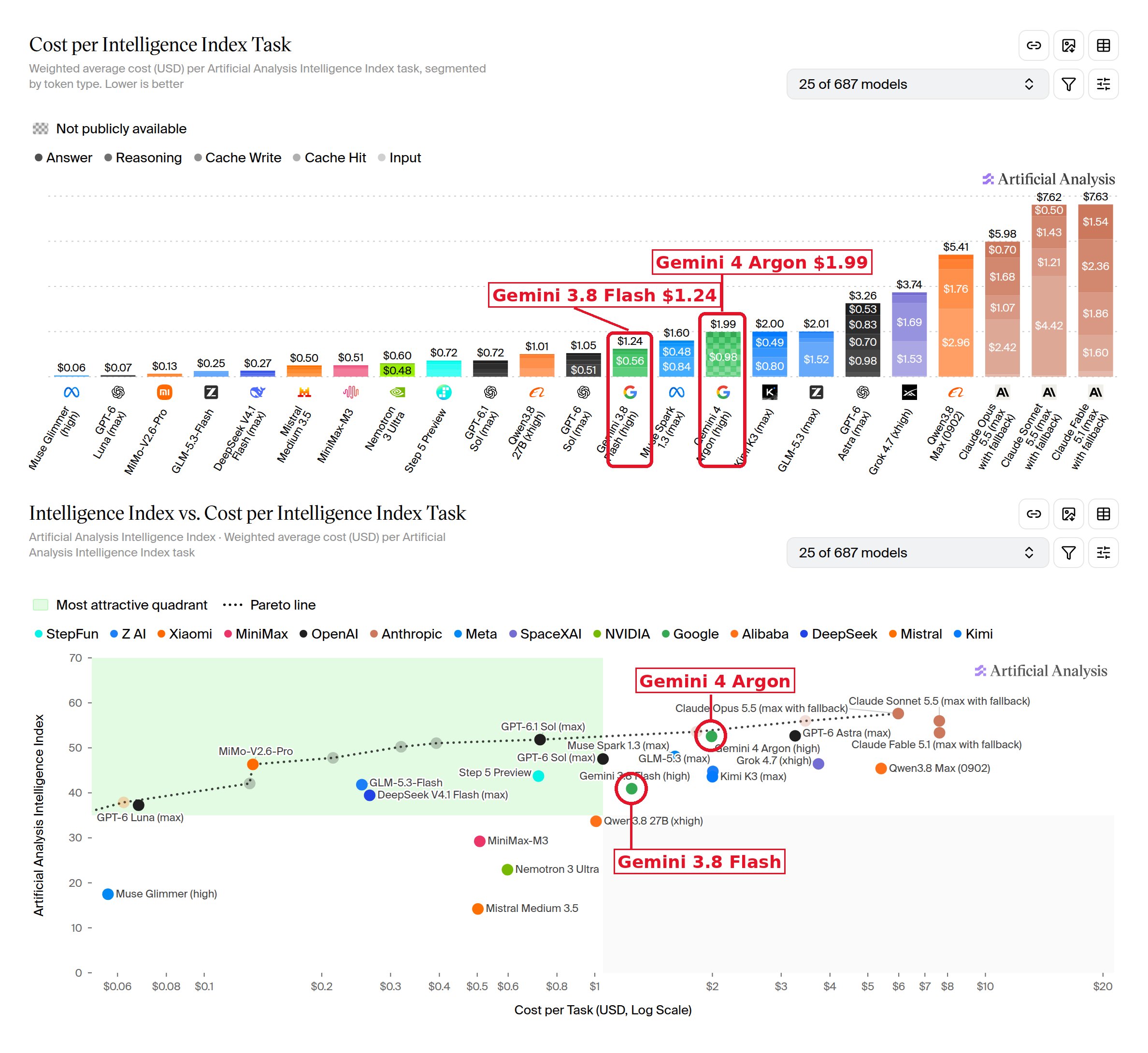Open settings sliders icon for Cost per Task chart
Viewport: 1148px width, 1053px height.
tap(1103, 85)
